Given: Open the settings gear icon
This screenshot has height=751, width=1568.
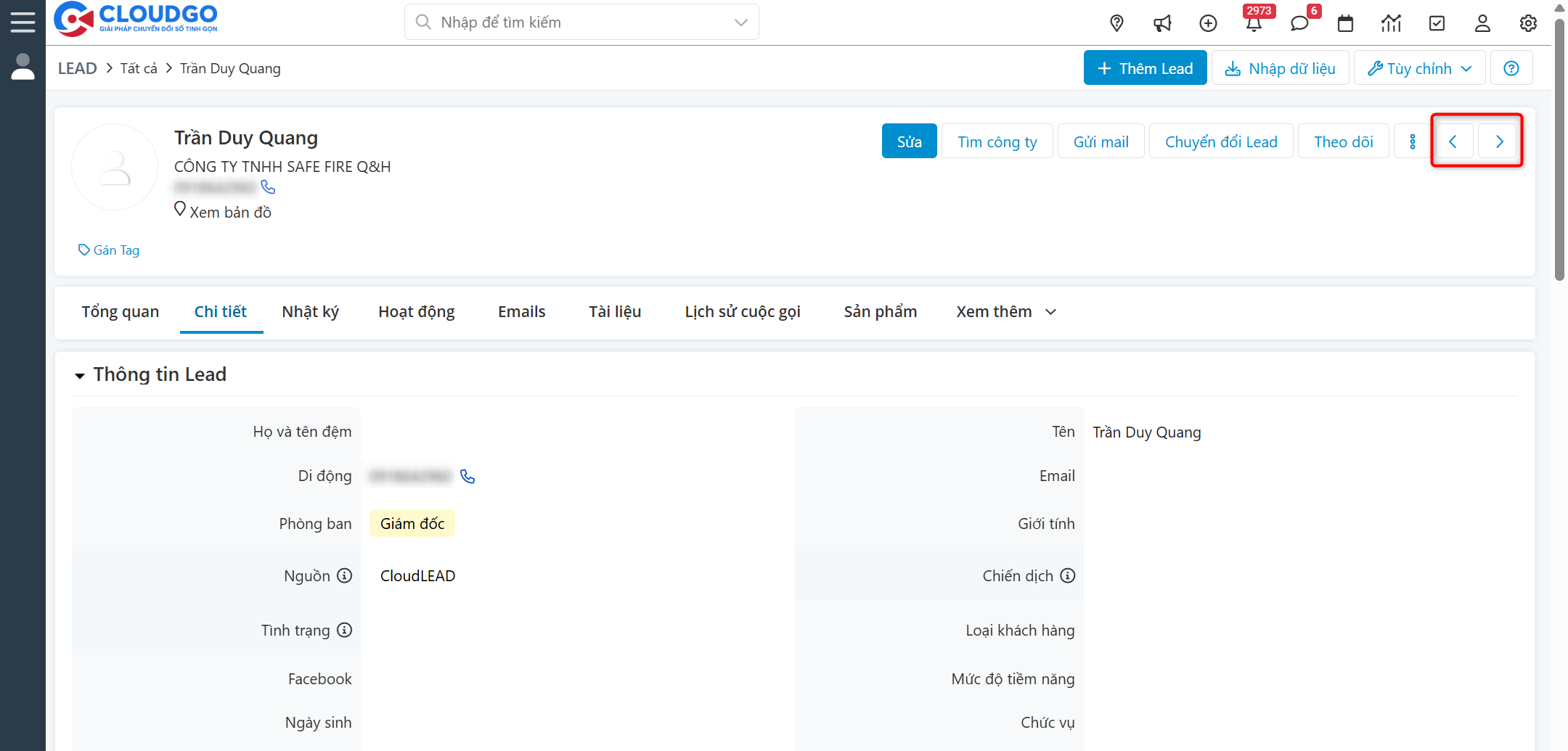Looking at the screenshot, I should coord(1528,23).
